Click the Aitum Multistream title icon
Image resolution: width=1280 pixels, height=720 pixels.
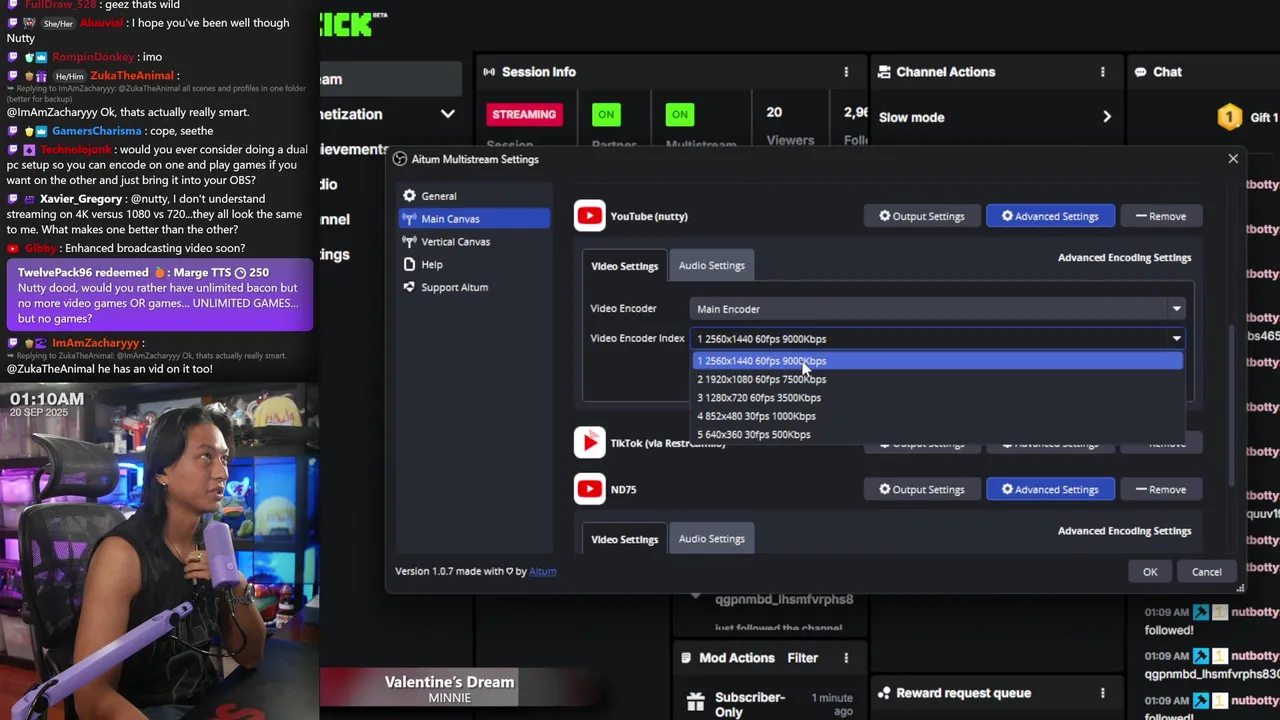400,159
